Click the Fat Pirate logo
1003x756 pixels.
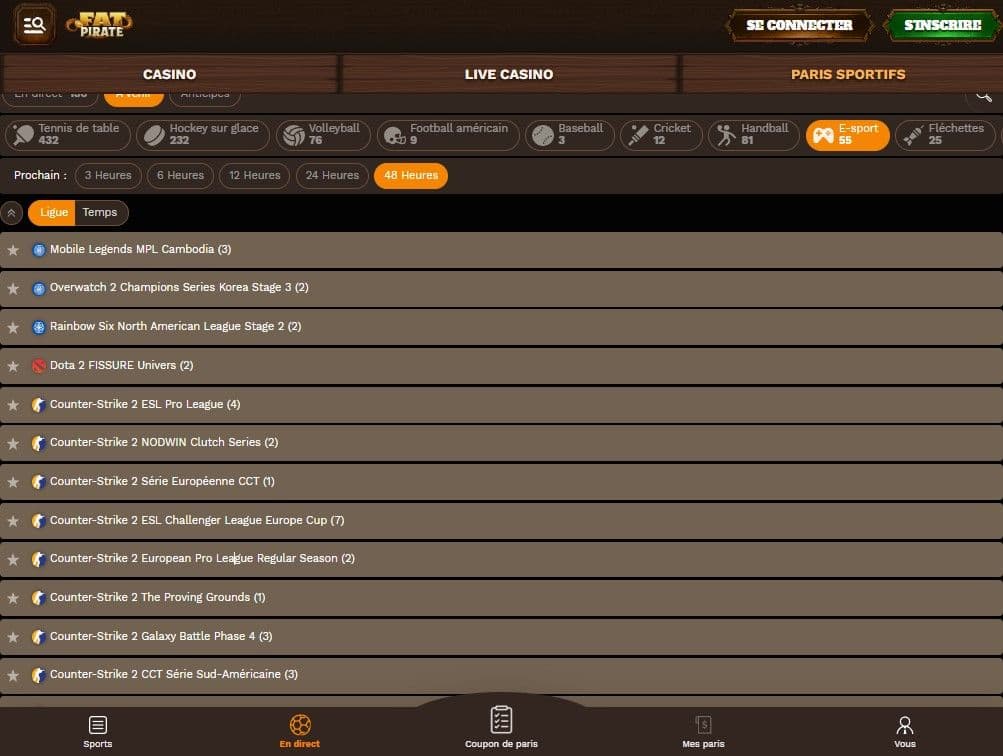click(x=99, y=25)
